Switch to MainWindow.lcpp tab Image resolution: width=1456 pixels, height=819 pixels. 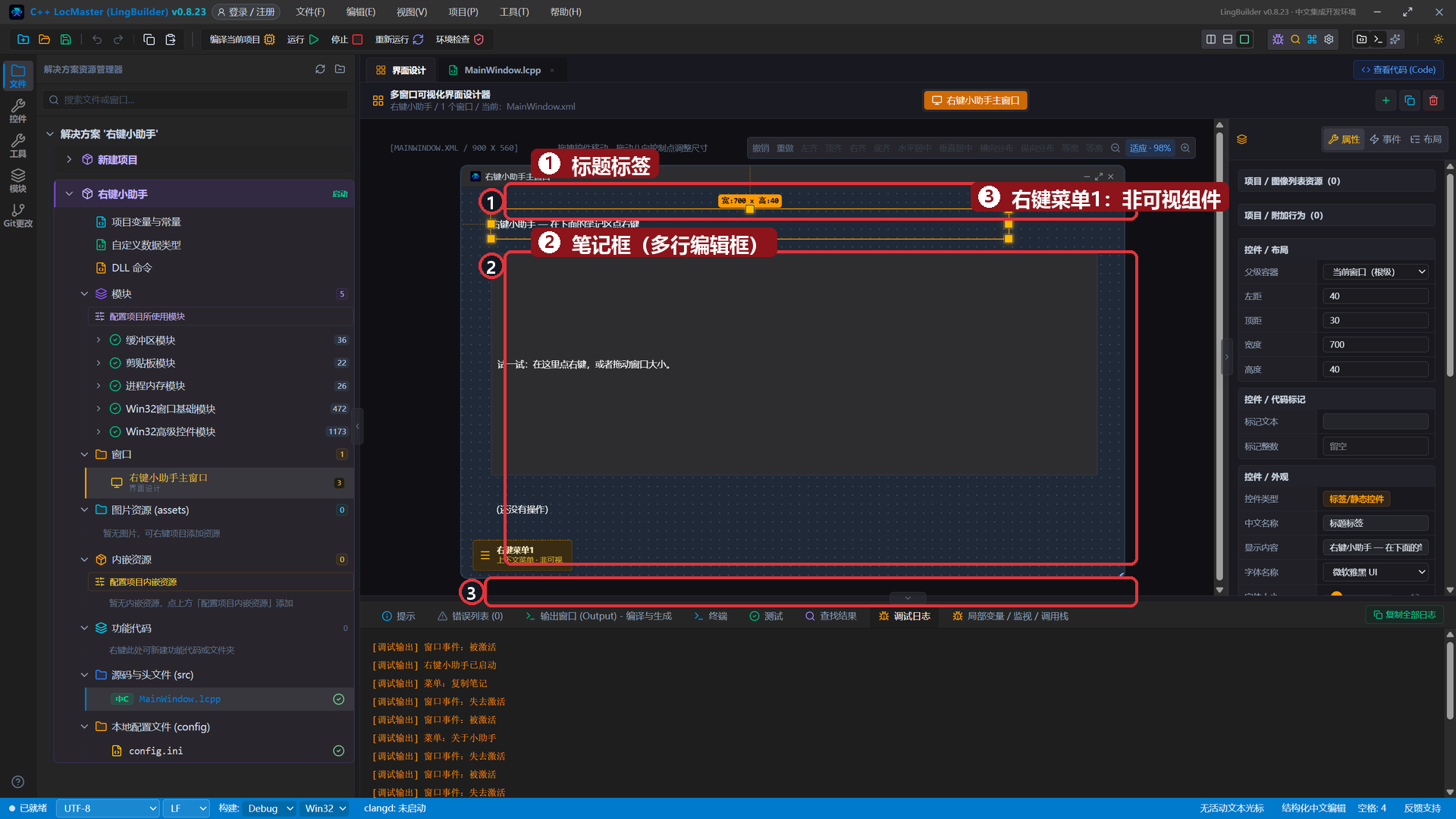pos(502,70)
